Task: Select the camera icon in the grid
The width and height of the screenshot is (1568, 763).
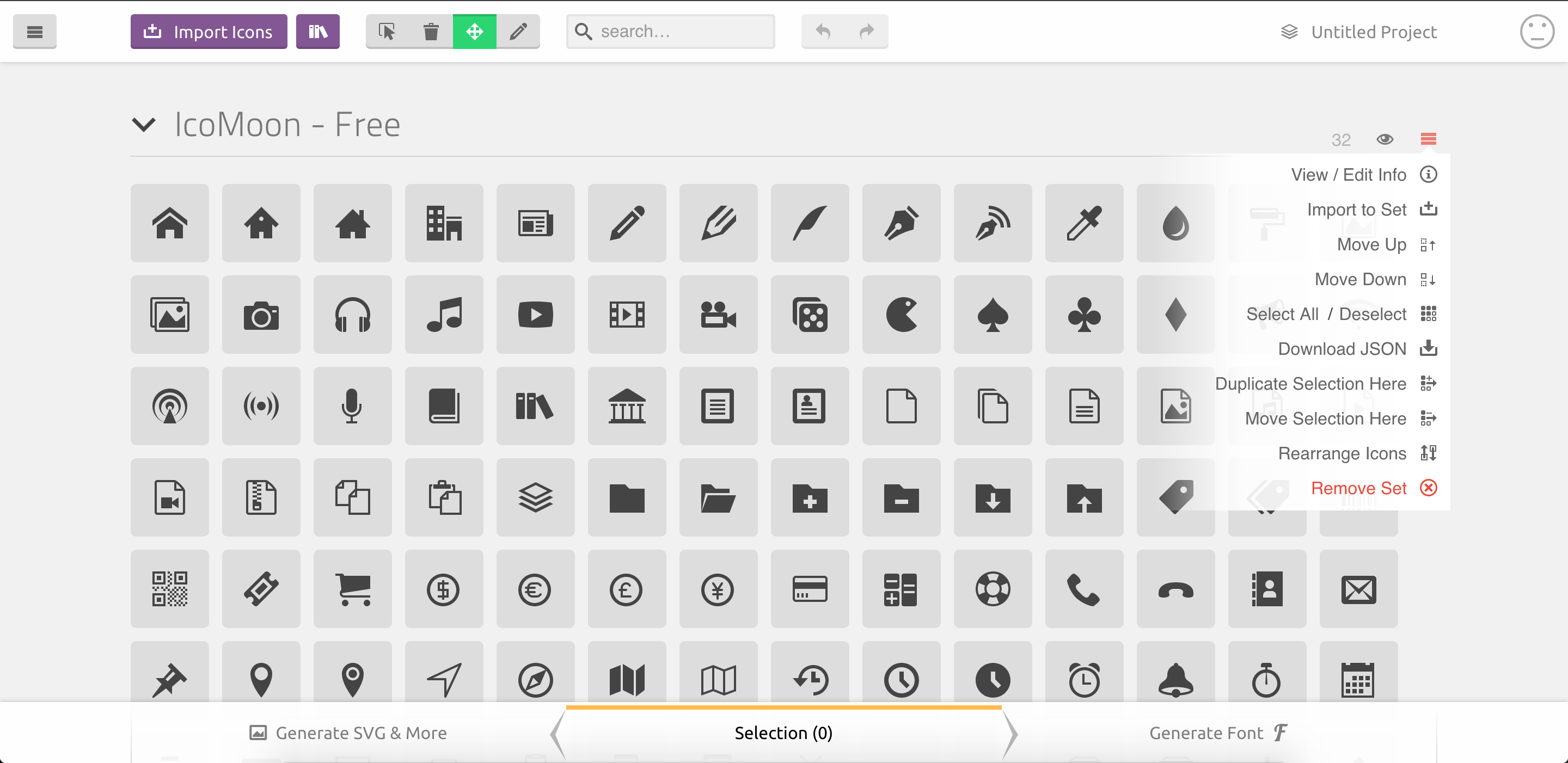Action: [261, 315]
